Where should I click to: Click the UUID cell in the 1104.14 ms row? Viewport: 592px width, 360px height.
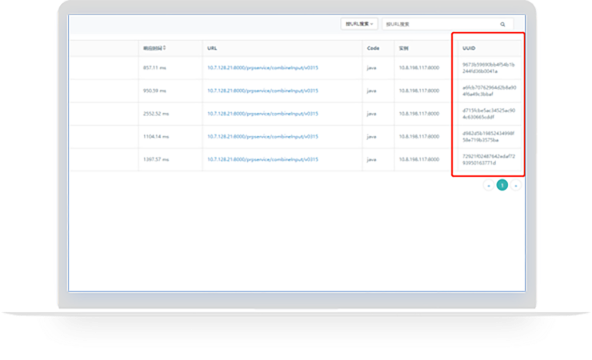click(x=488, y=137)
